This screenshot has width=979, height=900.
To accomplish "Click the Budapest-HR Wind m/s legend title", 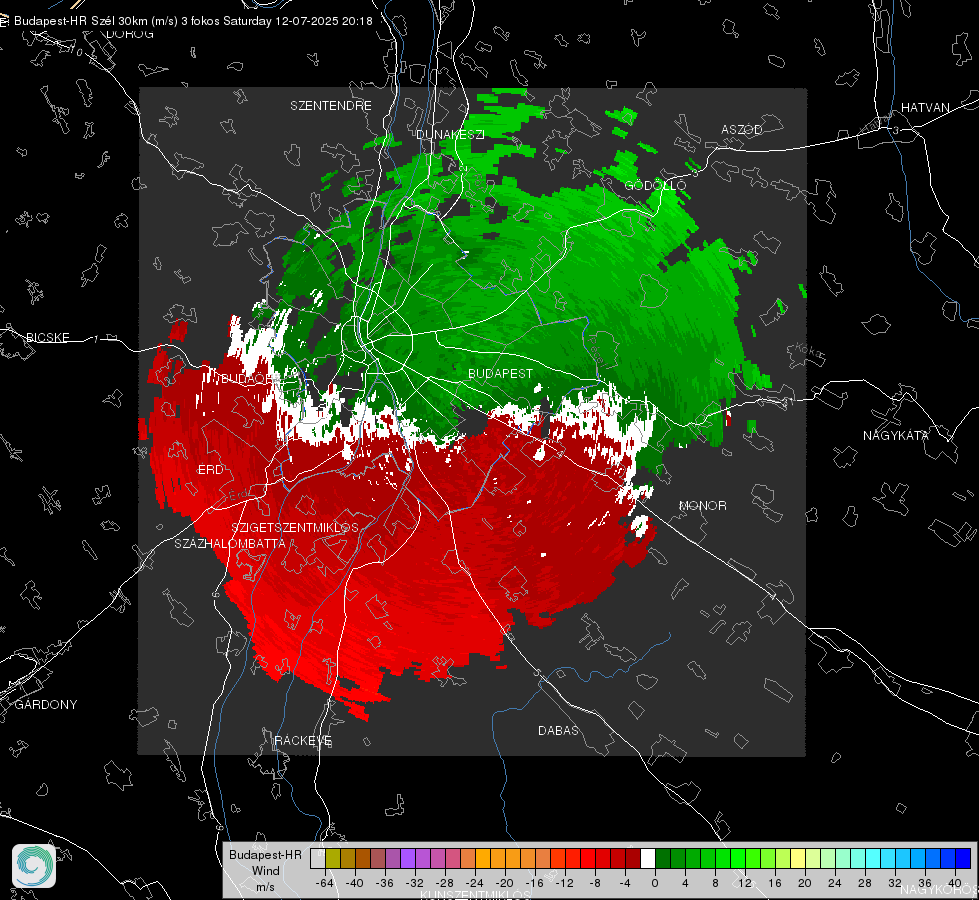I will [x=265, y=870].
